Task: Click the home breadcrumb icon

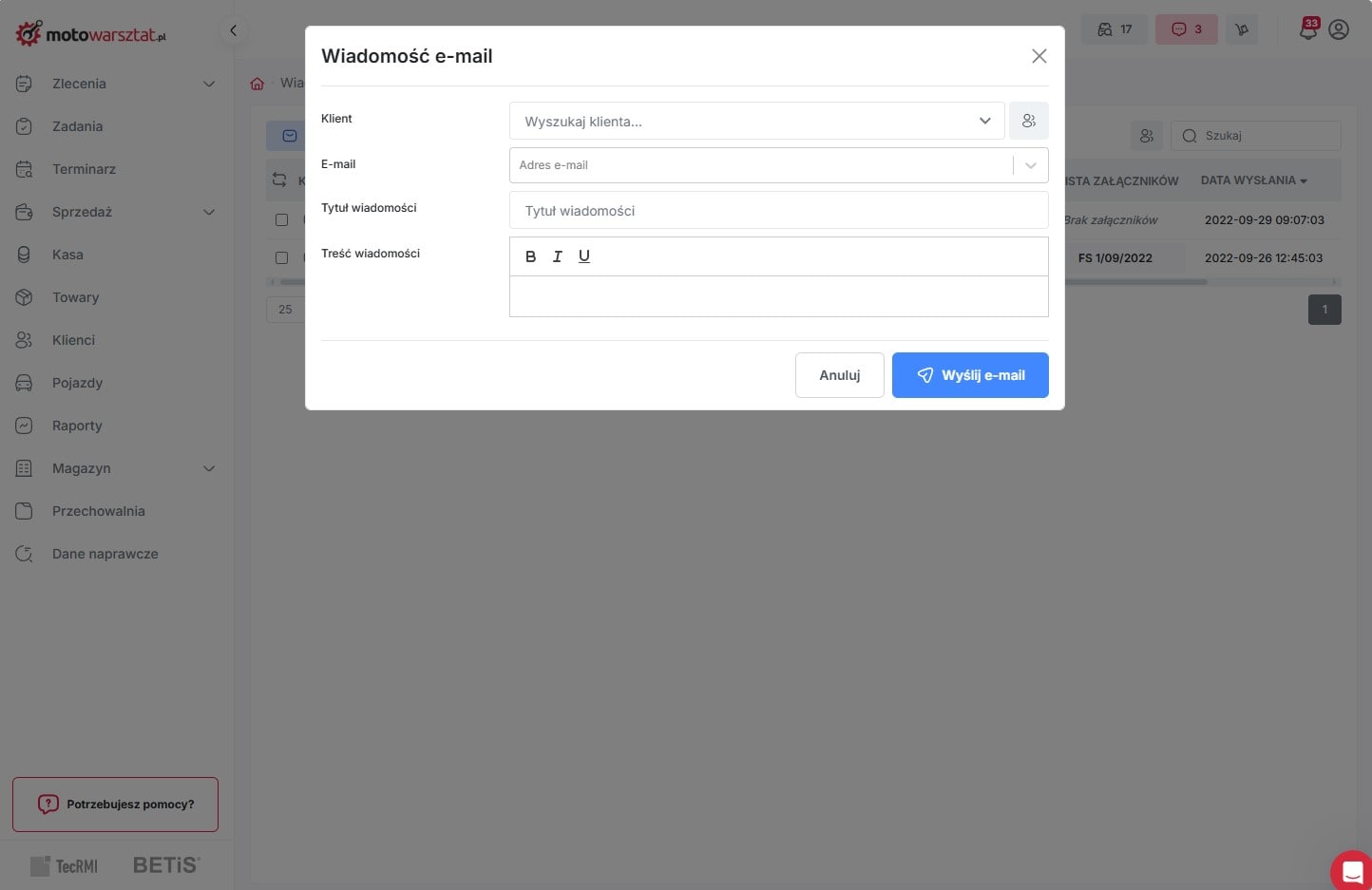Action: point(257,84)
